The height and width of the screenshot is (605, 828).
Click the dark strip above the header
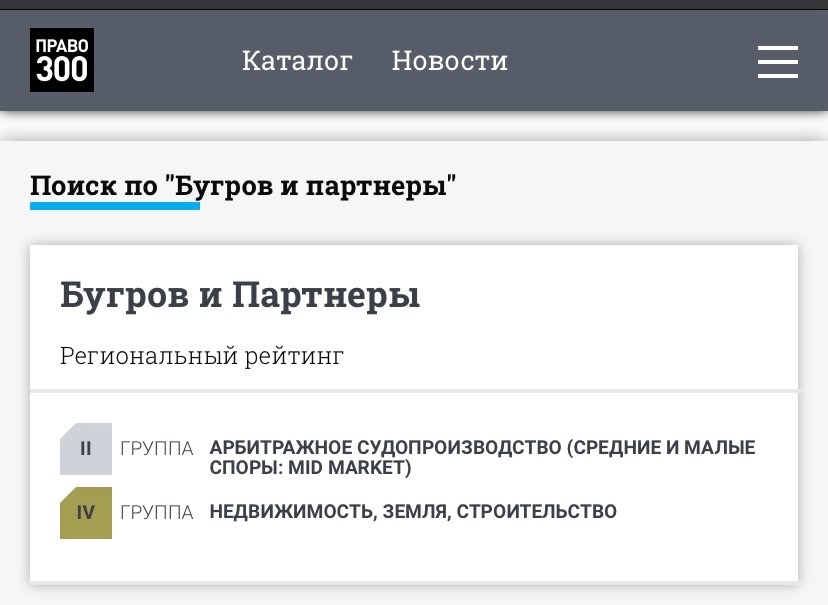(x=414, y=4)
